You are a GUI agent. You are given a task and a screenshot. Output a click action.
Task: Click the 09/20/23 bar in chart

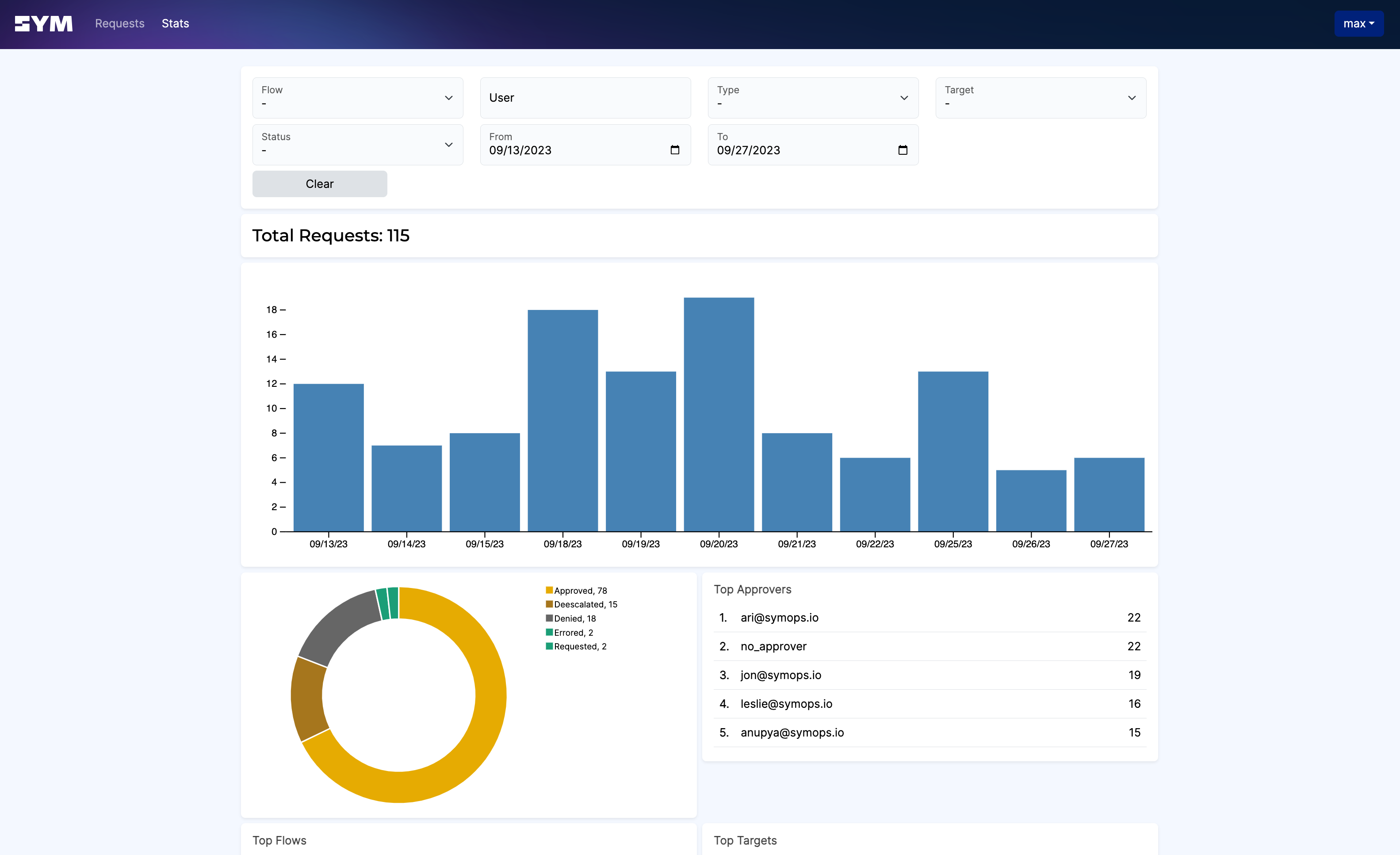[718, 415]
